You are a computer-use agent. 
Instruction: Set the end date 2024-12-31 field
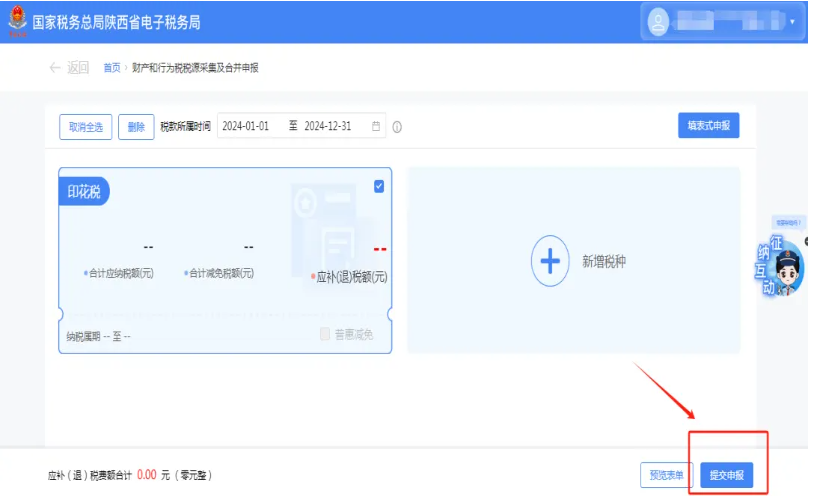point(328,127)
